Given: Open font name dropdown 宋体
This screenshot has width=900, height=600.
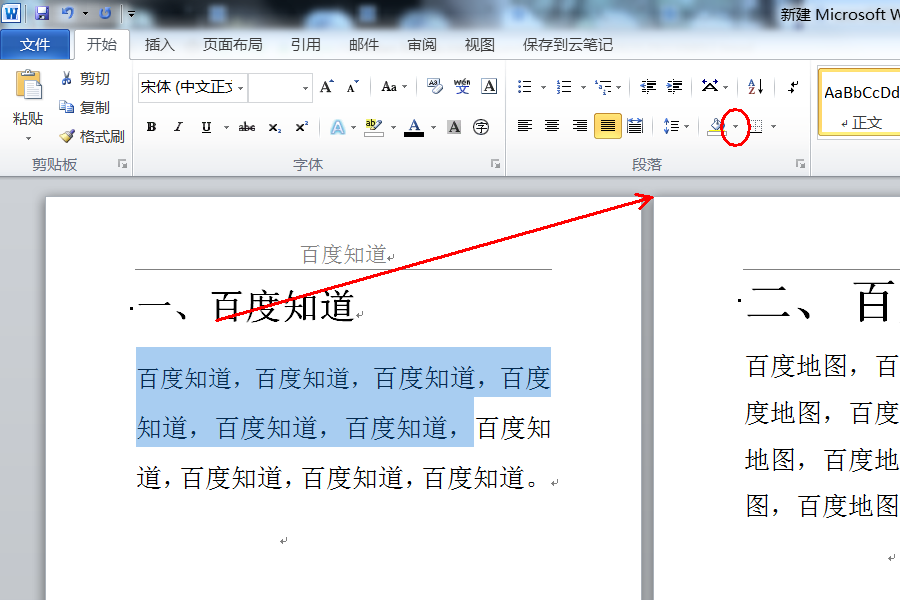Looking at the screenshot, I should (240, 88).
